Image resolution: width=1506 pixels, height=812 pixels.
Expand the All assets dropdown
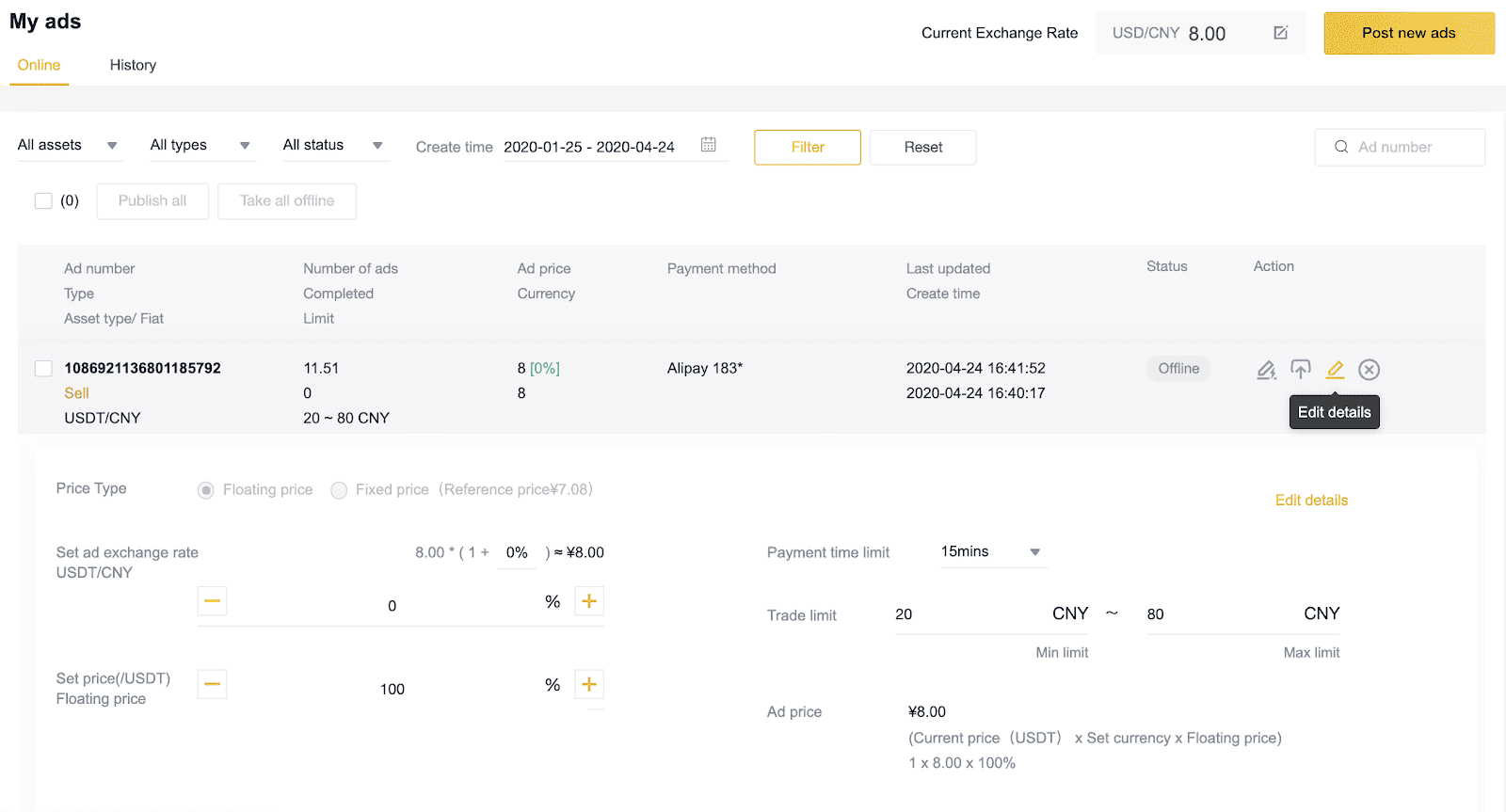[71, 145]
